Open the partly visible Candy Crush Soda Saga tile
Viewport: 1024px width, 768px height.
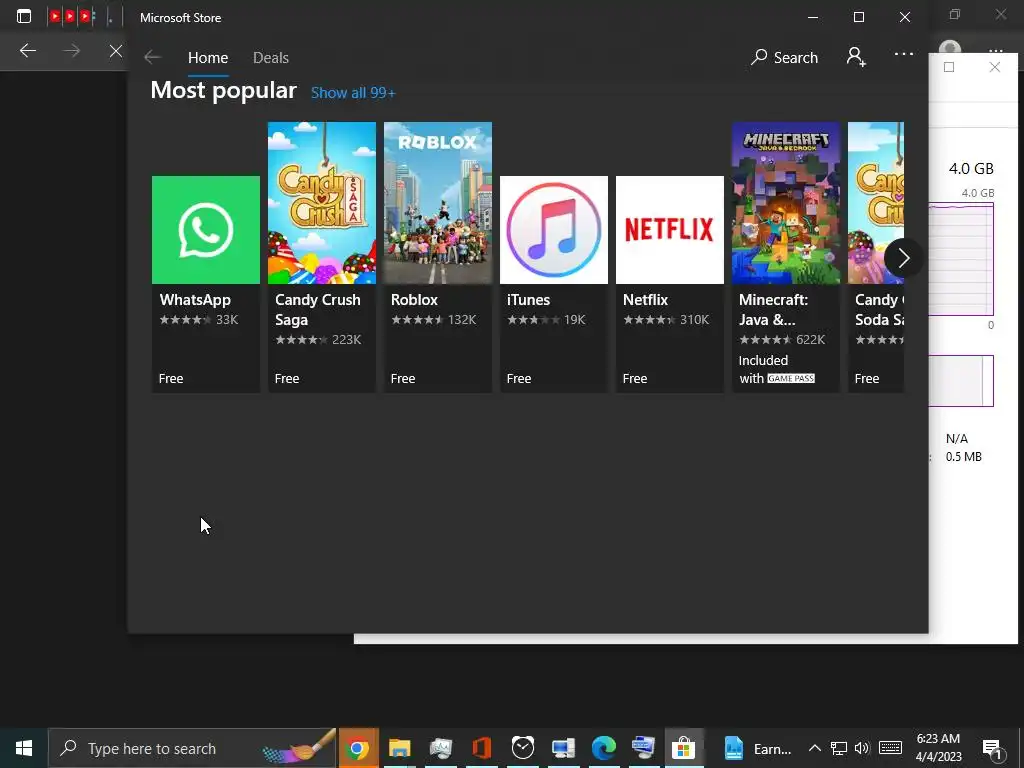point(876,257)
